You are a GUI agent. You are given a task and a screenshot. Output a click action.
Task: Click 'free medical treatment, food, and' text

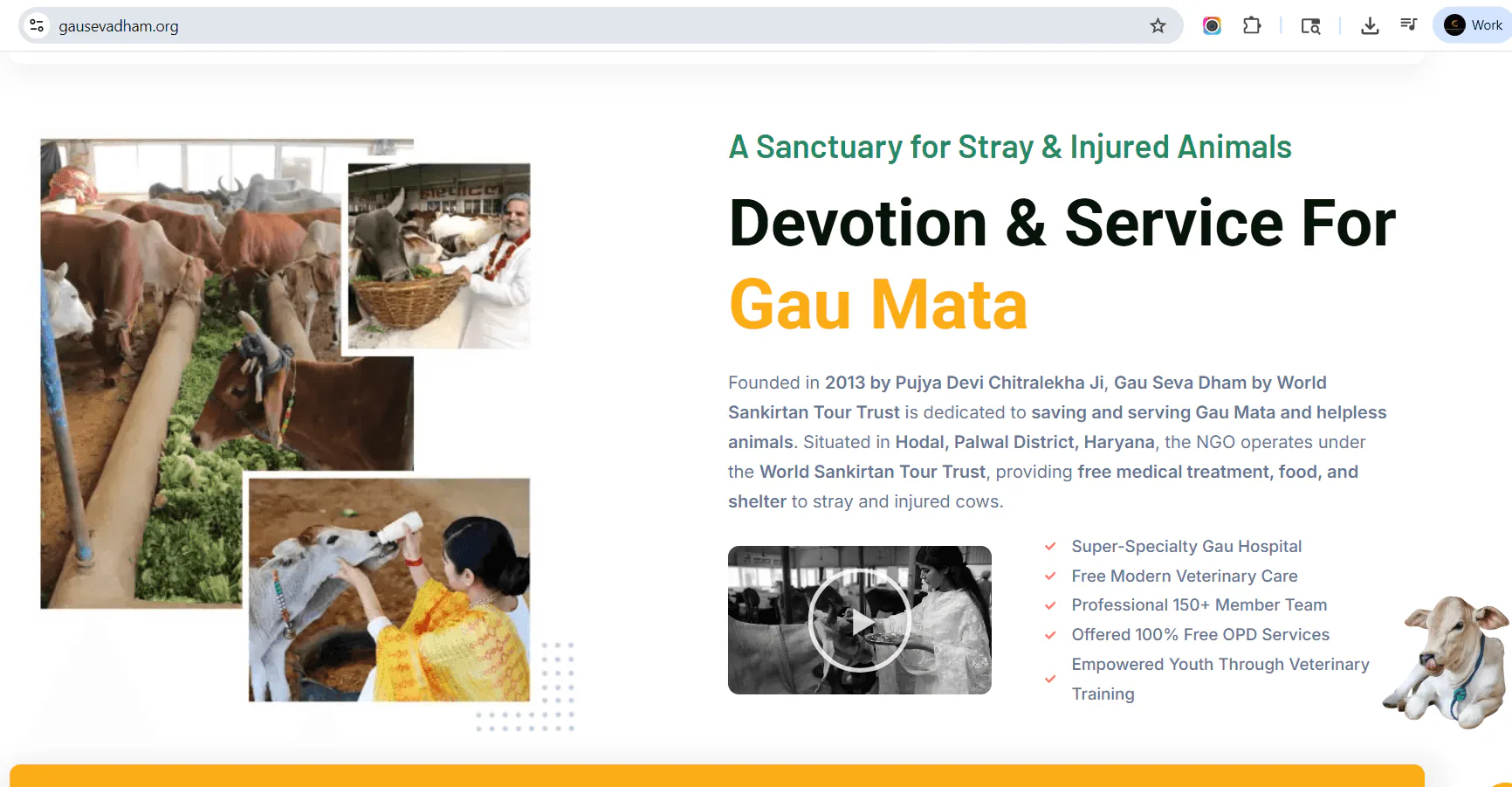[x=1218, y=472]
